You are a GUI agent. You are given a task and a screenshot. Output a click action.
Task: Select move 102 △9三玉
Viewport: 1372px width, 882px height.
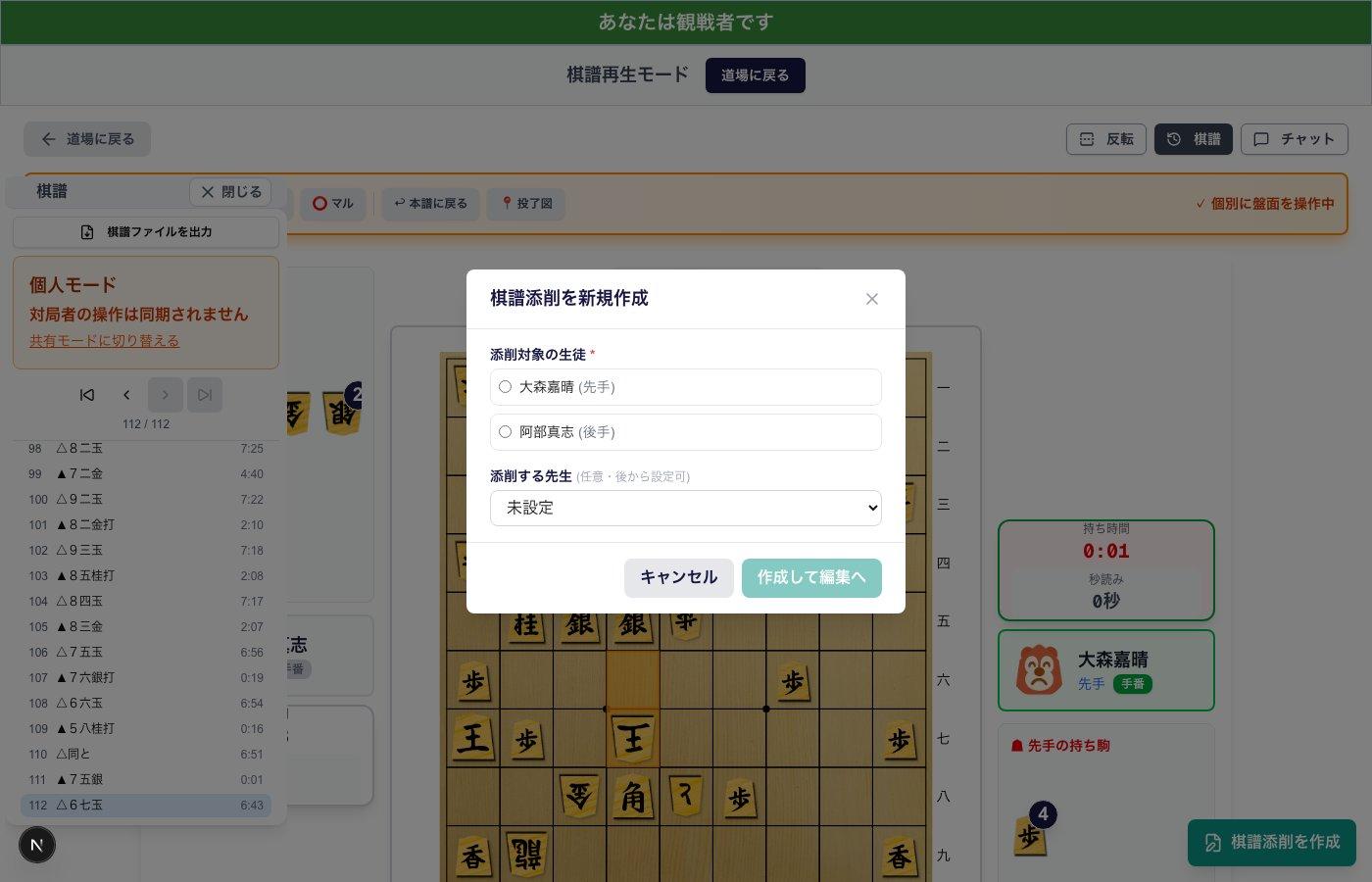tap(146, 551)
